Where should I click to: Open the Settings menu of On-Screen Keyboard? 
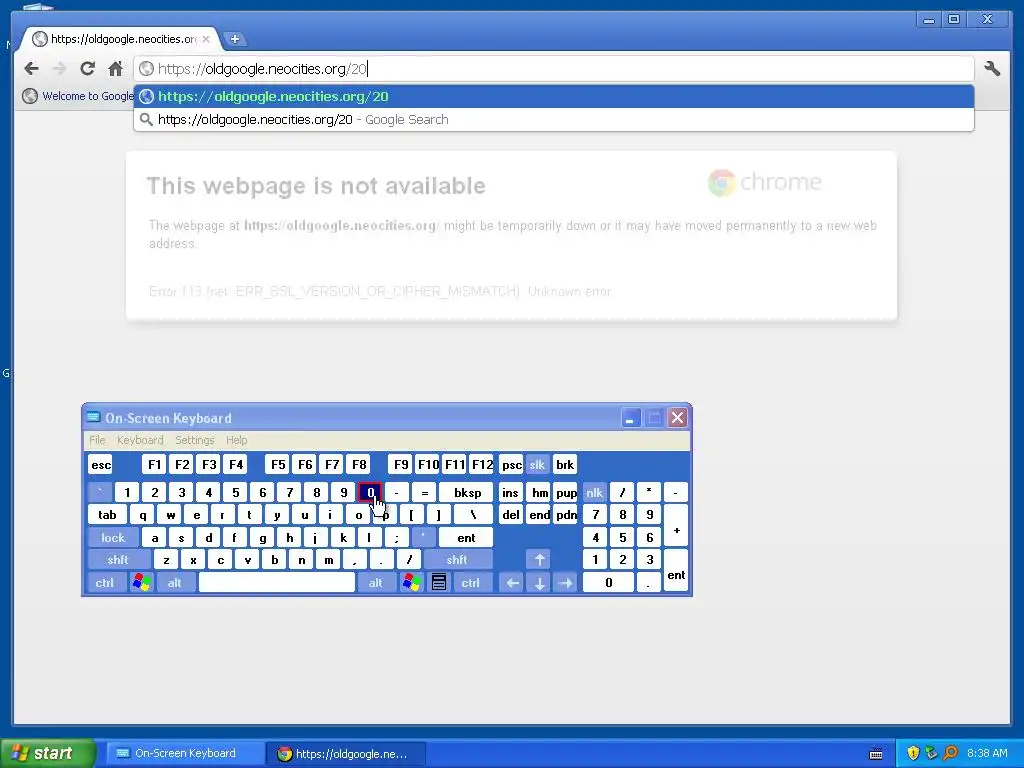tap(195, 440)
